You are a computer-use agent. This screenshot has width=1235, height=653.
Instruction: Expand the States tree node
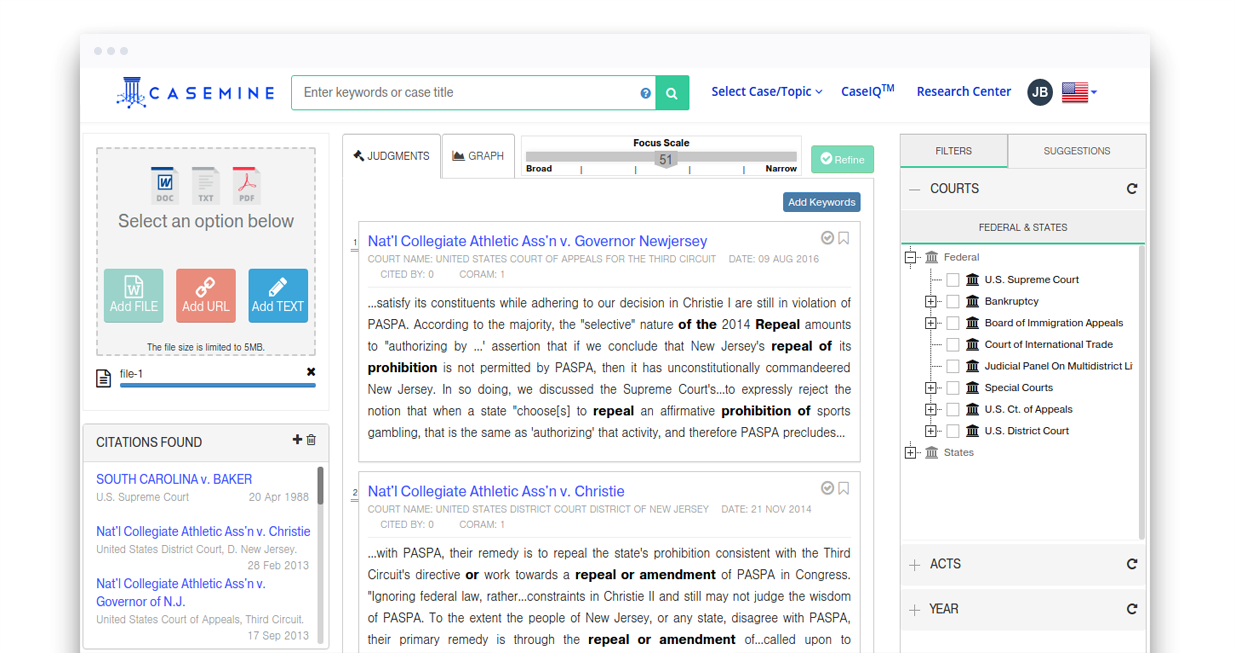pyautogui.click(x=910, y=453)
